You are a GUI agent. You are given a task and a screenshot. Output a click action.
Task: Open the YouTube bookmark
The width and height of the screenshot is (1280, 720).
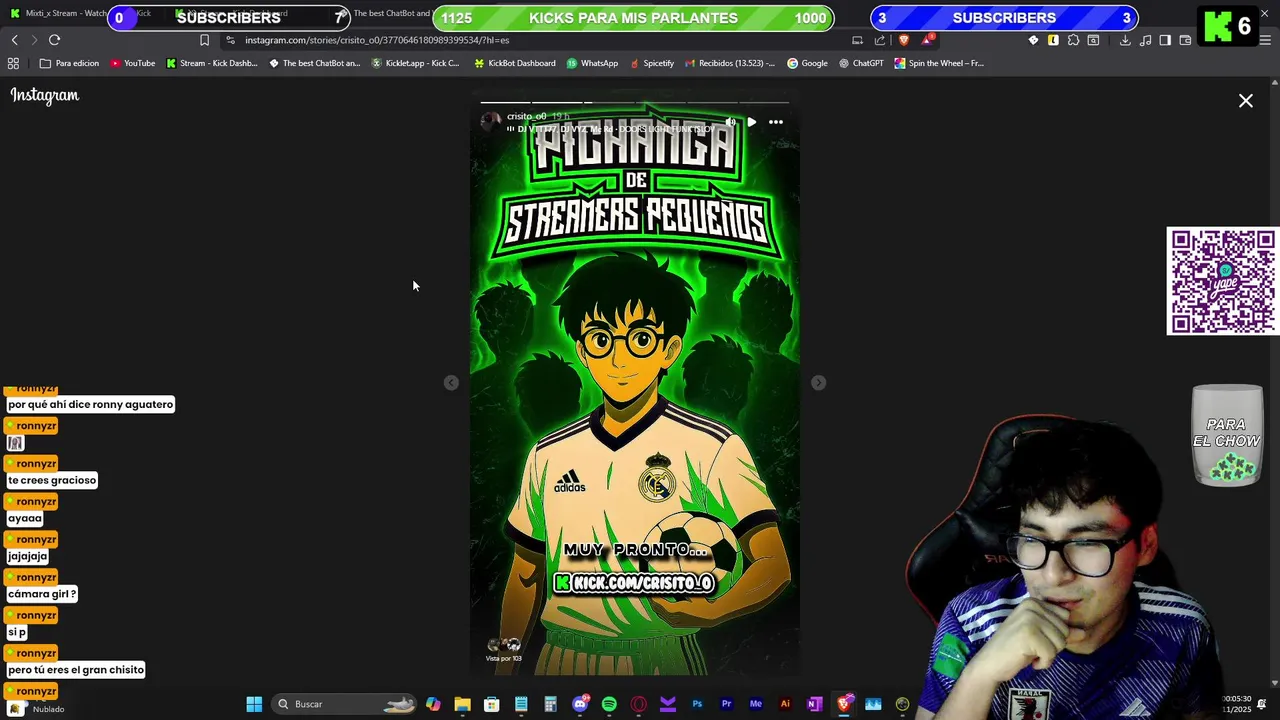[x=133, y=63]
